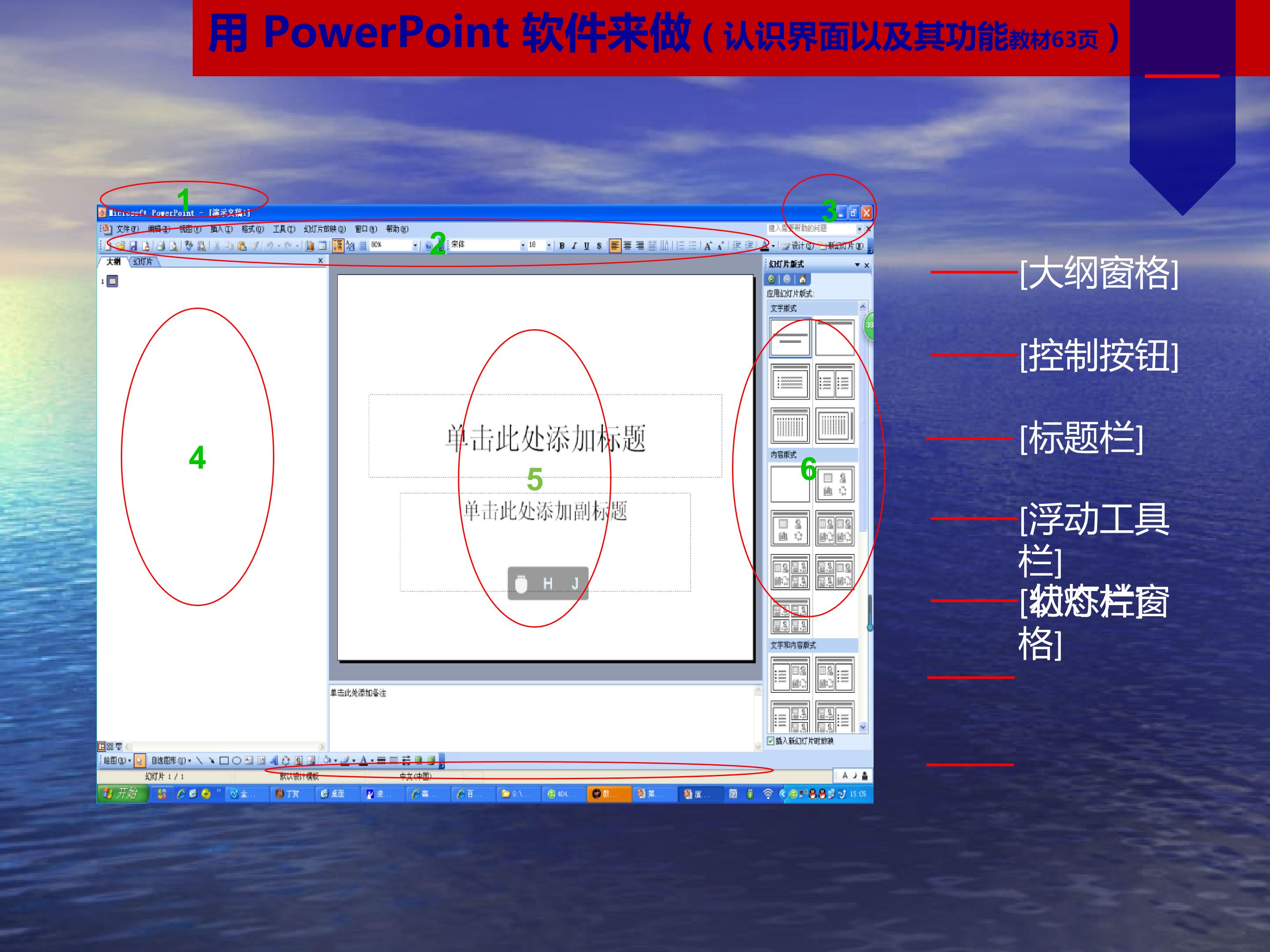Insert WordArt from the drawing toolbar
This screenshot has height=952, width=1270.
pyautogui.click(x=273, y=761)
